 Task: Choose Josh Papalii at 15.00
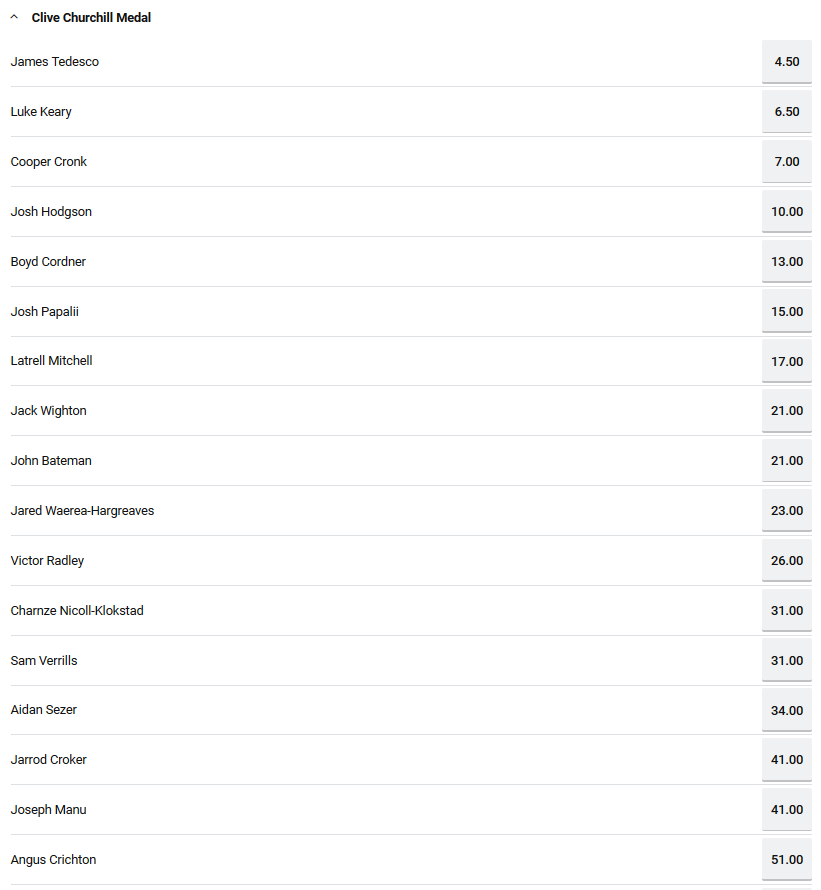click(786, 312)
